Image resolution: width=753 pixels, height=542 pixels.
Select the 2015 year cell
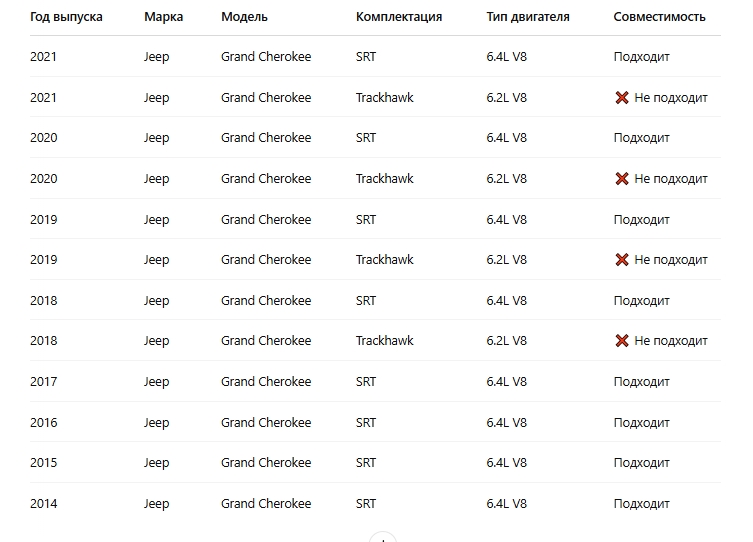pos(44,463)
